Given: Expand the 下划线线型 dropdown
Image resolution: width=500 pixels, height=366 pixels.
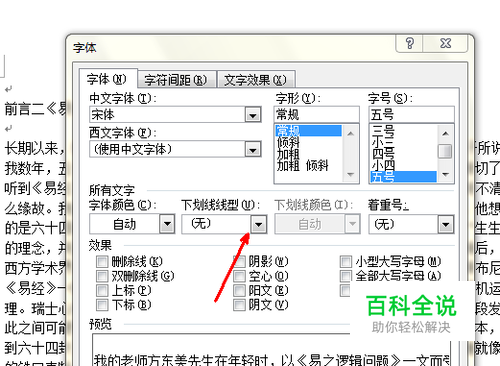Looking at the screenshot, I should (259, 224).
